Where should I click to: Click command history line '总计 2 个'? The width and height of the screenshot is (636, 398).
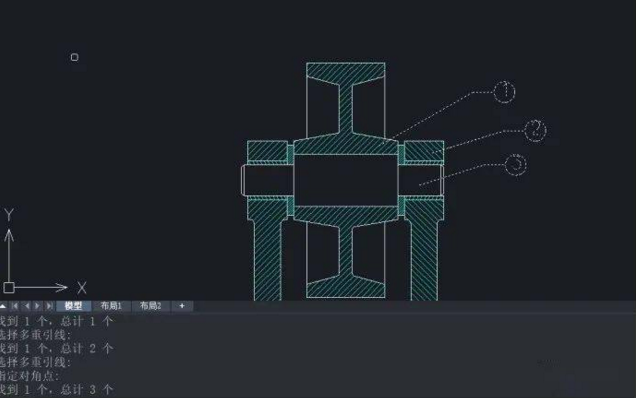86,349
